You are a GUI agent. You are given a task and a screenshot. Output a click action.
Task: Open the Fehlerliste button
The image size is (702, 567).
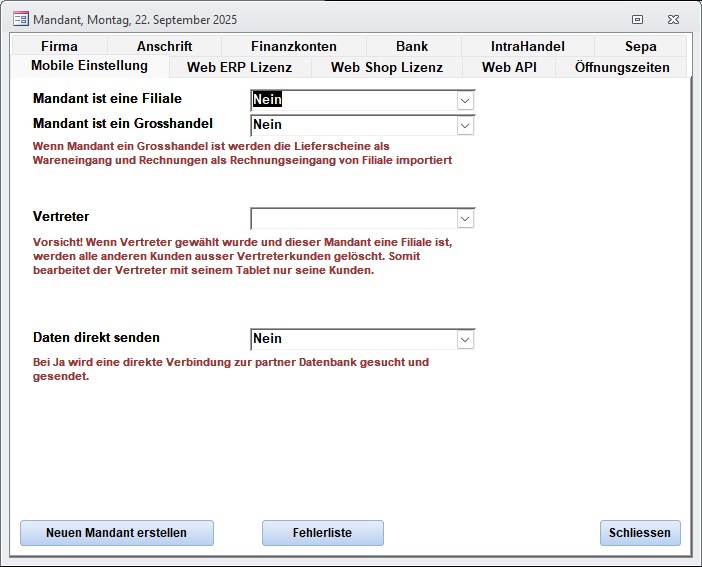(322, 533)
